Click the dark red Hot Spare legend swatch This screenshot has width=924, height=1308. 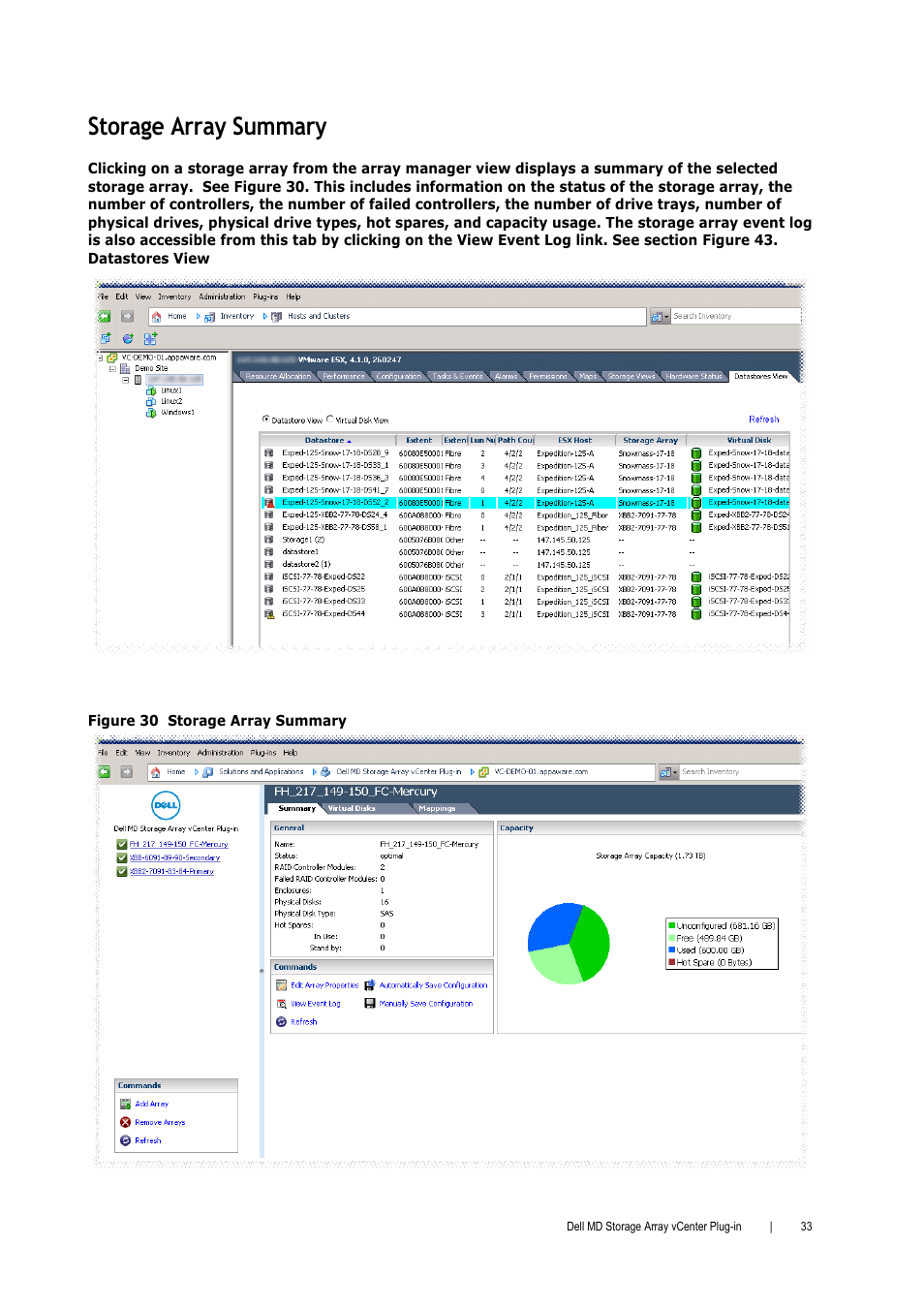click(671, 963)
